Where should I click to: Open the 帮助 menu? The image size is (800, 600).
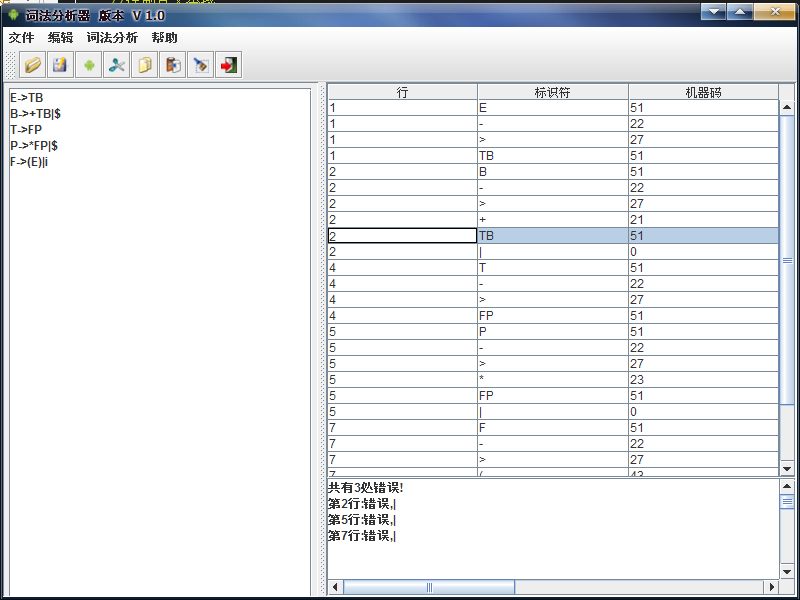(x=164, y=38)
